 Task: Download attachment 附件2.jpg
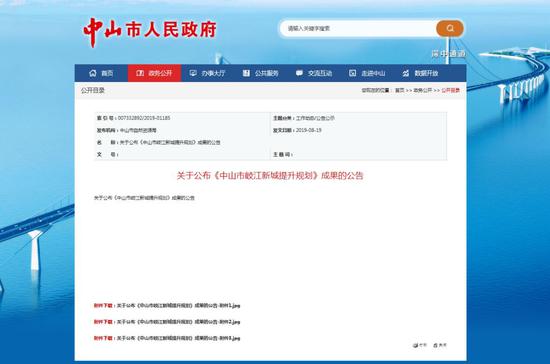[178, 322]
